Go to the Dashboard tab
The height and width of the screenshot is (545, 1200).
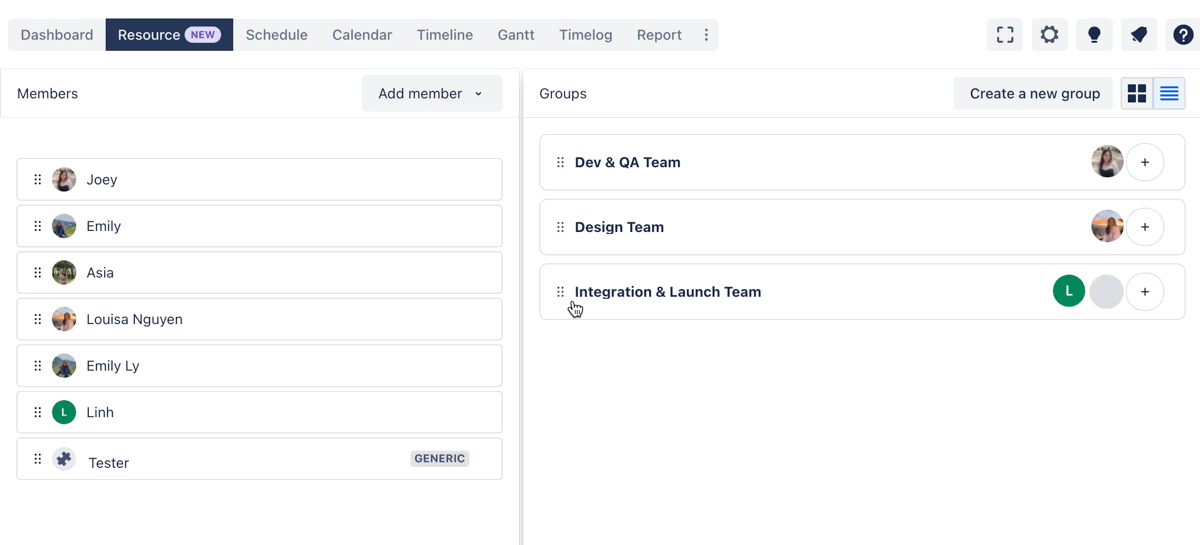click(57, 35)
